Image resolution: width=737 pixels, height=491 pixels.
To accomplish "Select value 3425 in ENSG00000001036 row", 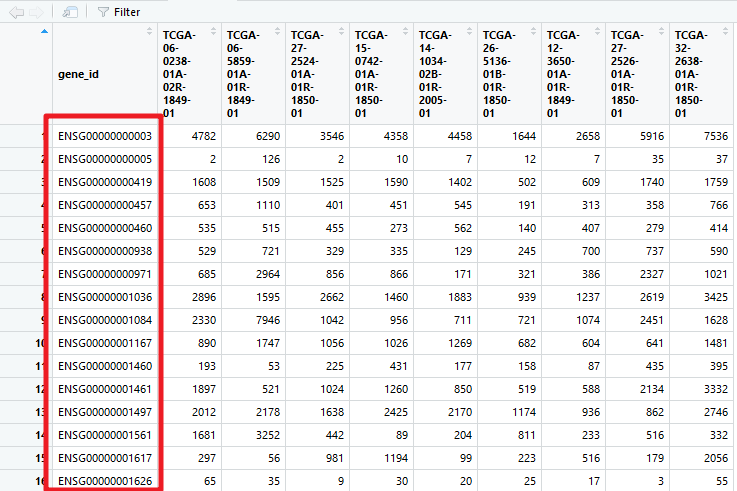I will point(716,297).
